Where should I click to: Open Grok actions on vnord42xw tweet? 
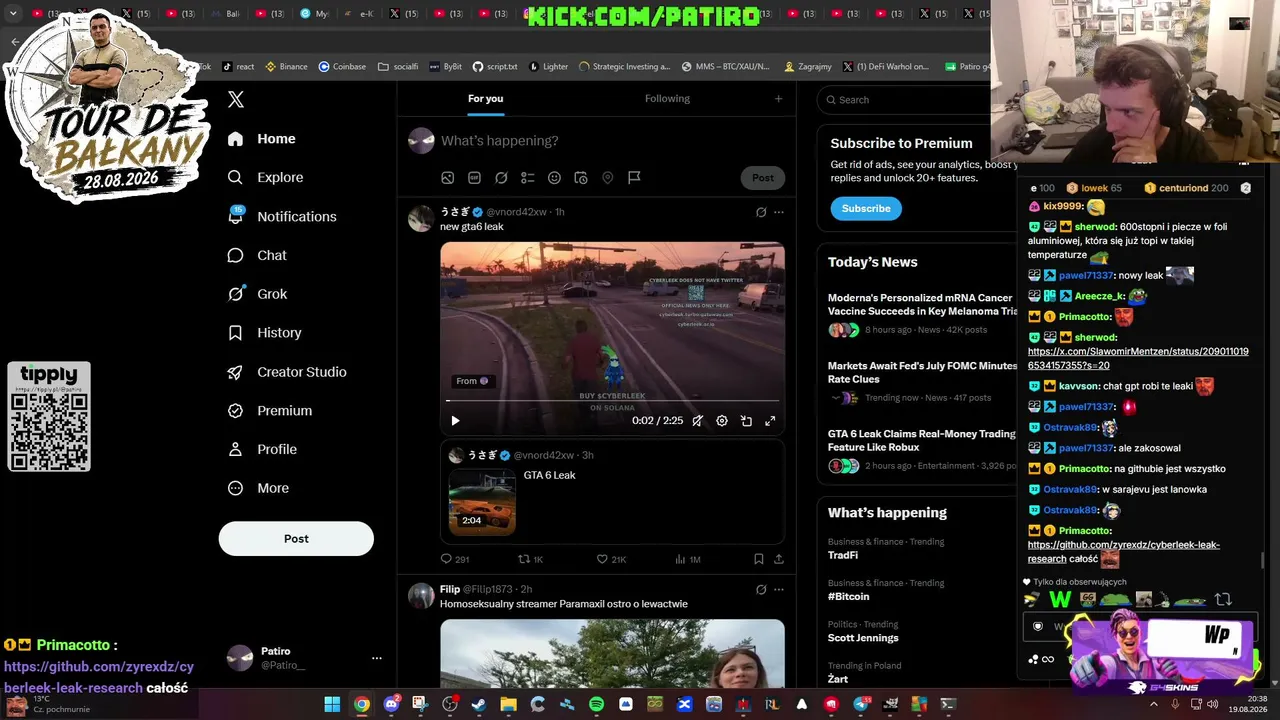(761, 212)
